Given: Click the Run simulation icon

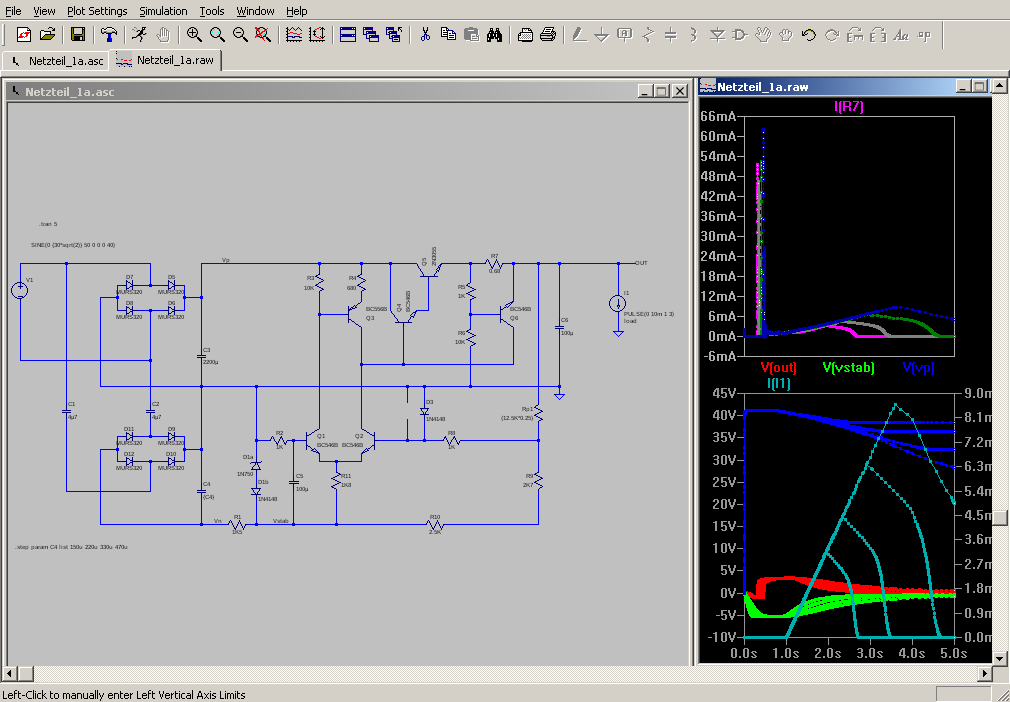Looking at the screenshot, I should pyautogui.click(x=139, y=35).
